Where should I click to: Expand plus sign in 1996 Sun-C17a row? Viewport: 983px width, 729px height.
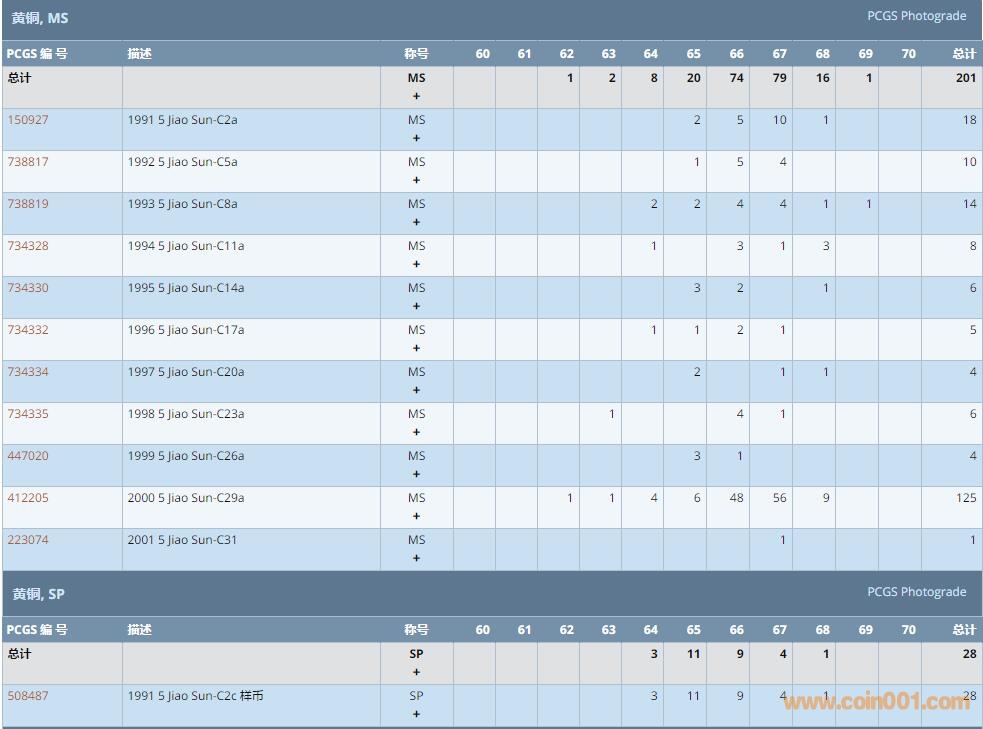click(416, 349)
